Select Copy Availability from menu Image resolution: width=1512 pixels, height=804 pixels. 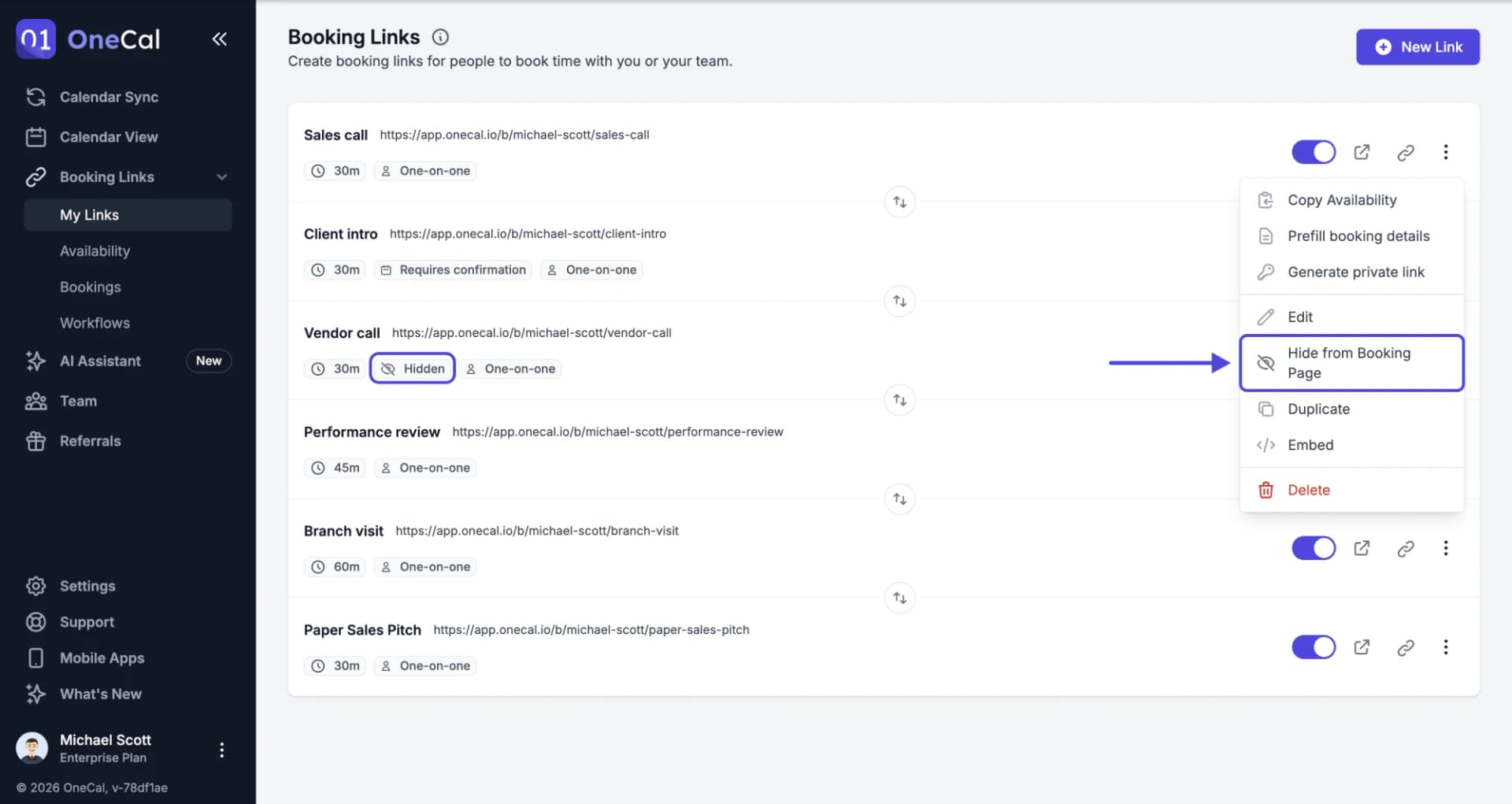(1351, 200)
